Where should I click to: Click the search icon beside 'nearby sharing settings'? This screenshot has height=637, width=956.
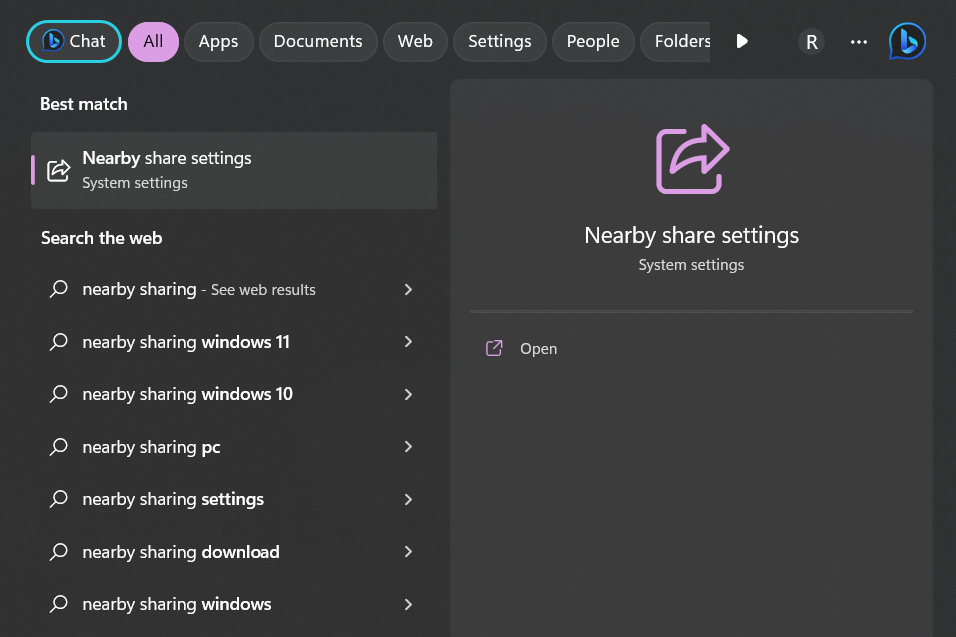click(x=59, y=499)
